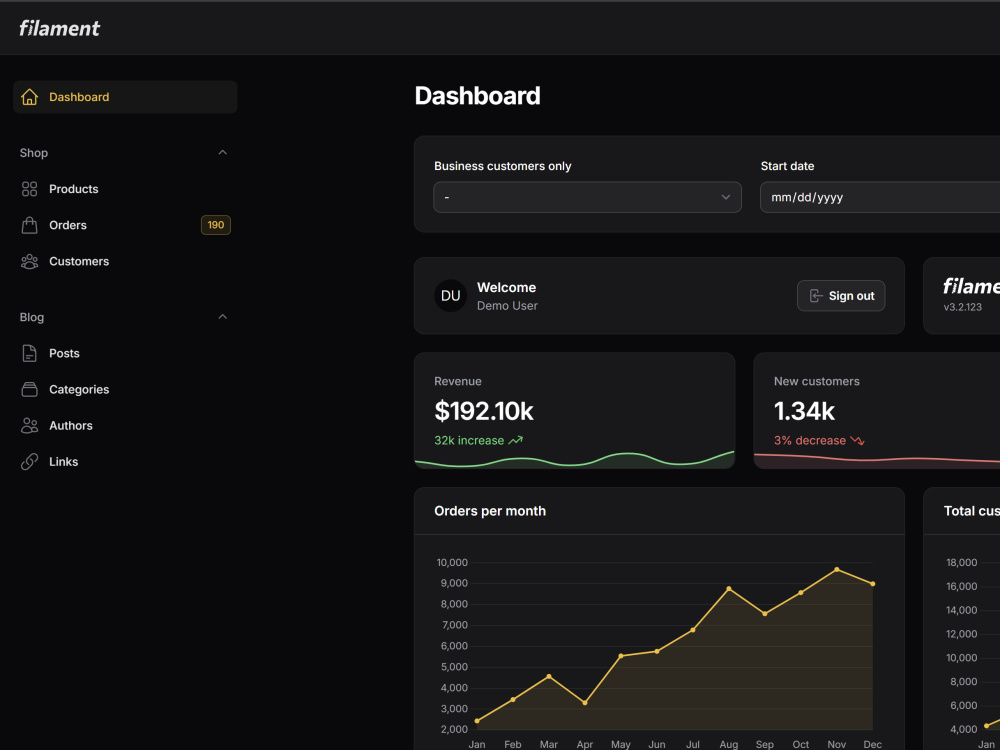Click the Dashboard page heading

(x=478, y=96)
